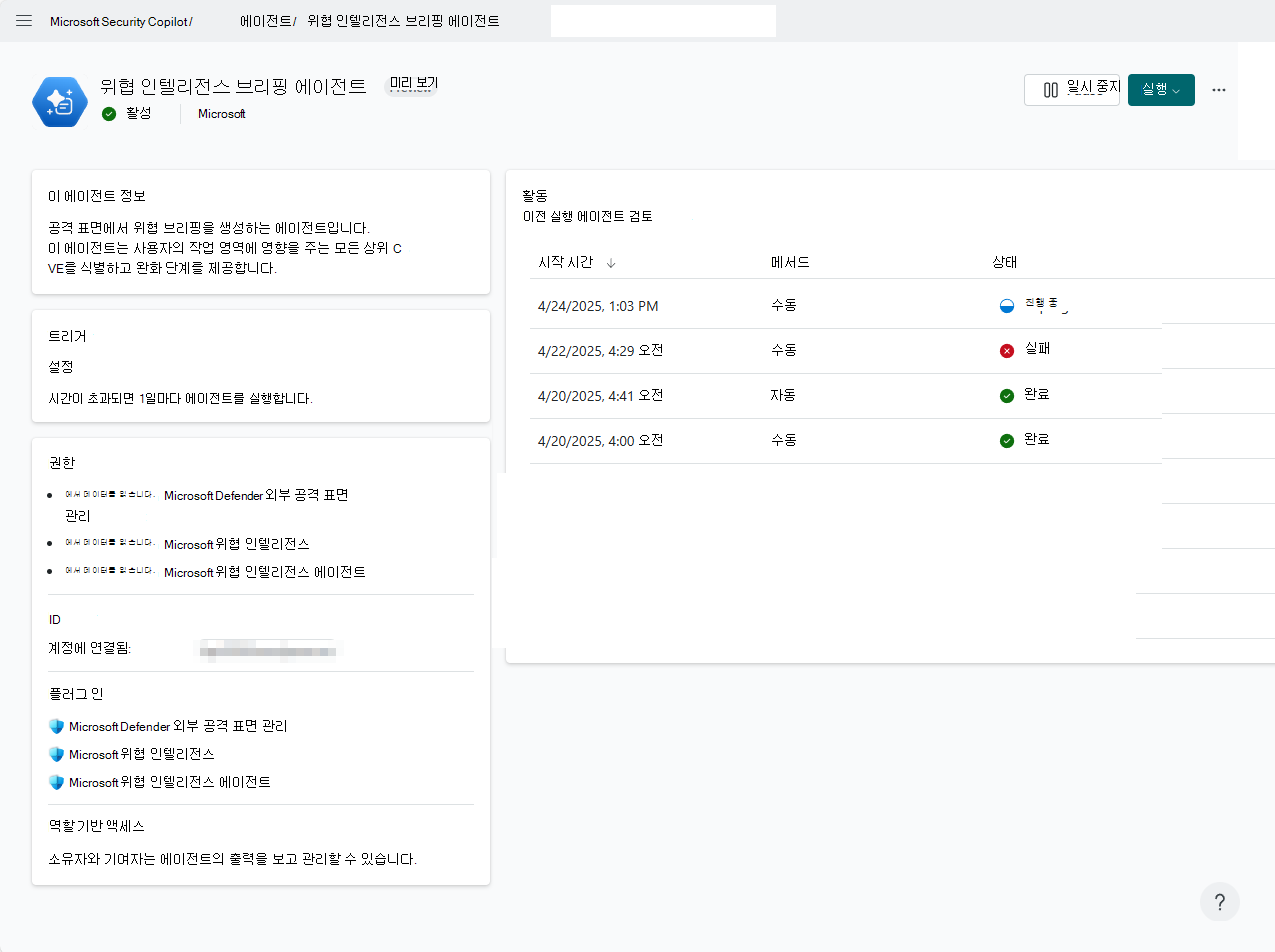Click the green 활성 status check icon
This screenshot has height=952, width=1275.
click(109, 114)
